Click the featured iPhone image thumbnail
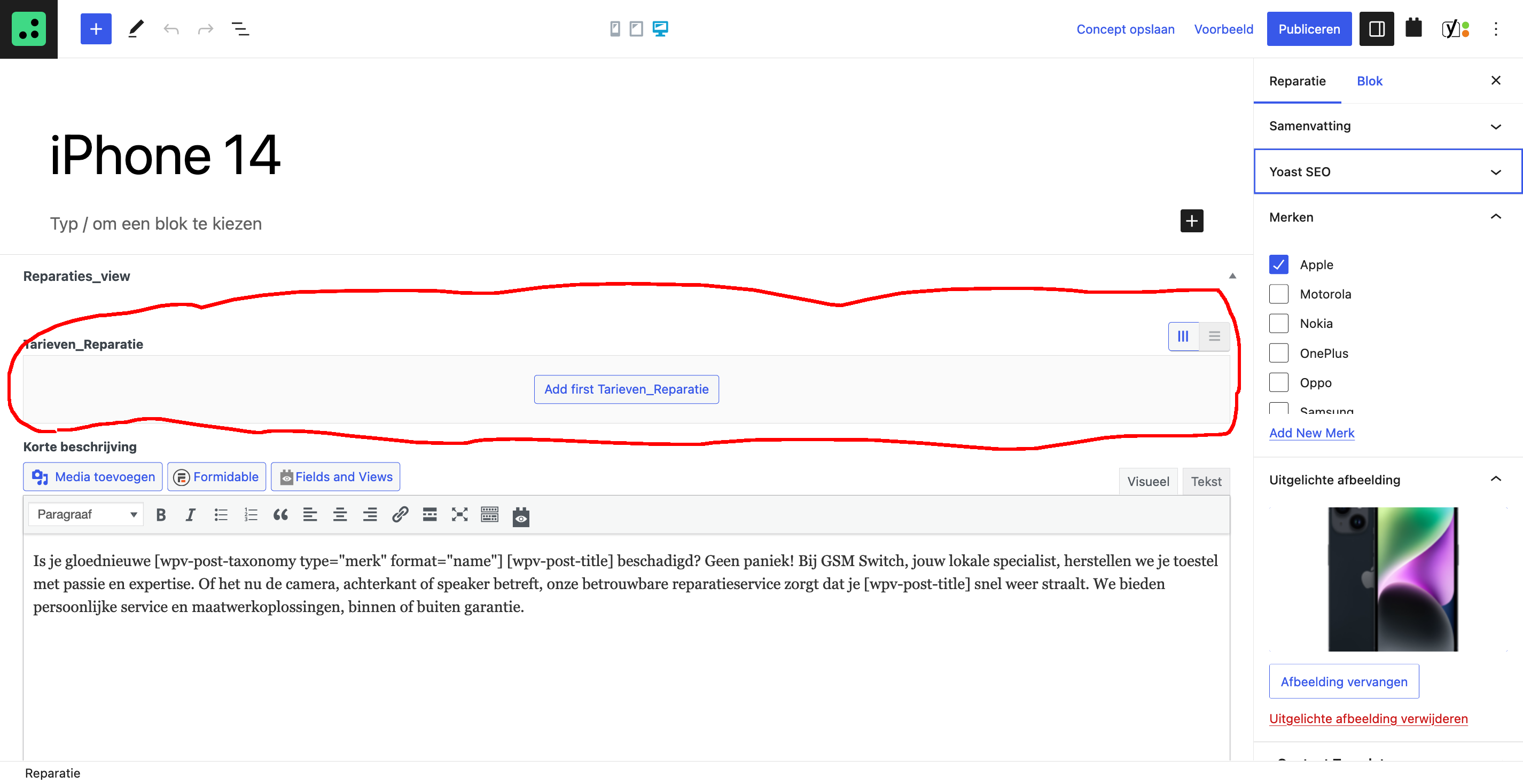The image size is (1523, 784). point(1392,579)
